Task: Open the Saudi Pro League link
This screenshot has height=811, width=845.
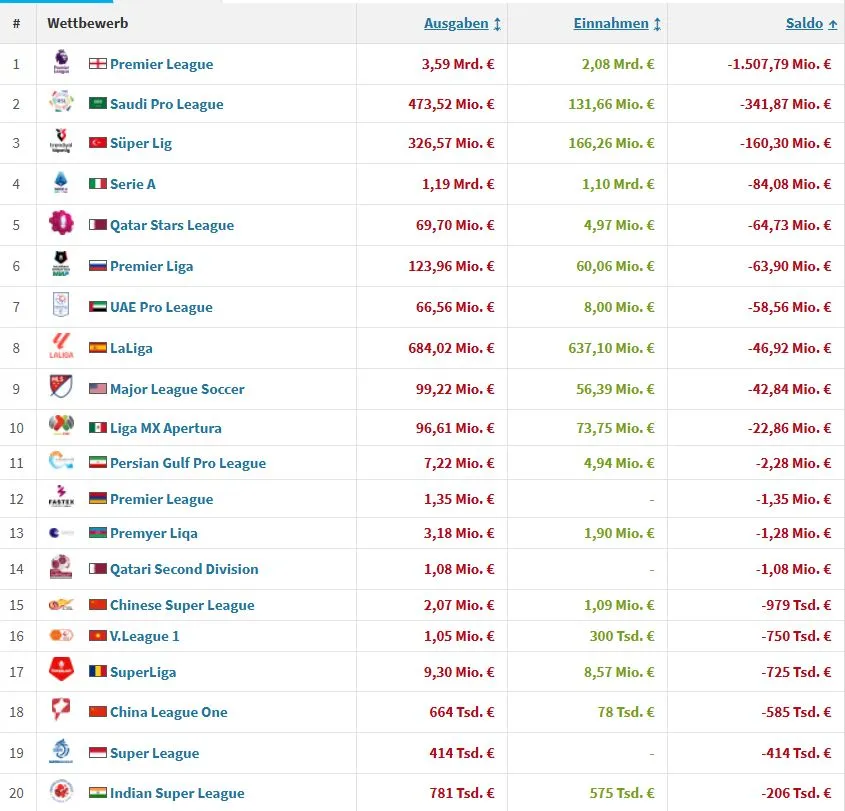Action: [167, 104]
